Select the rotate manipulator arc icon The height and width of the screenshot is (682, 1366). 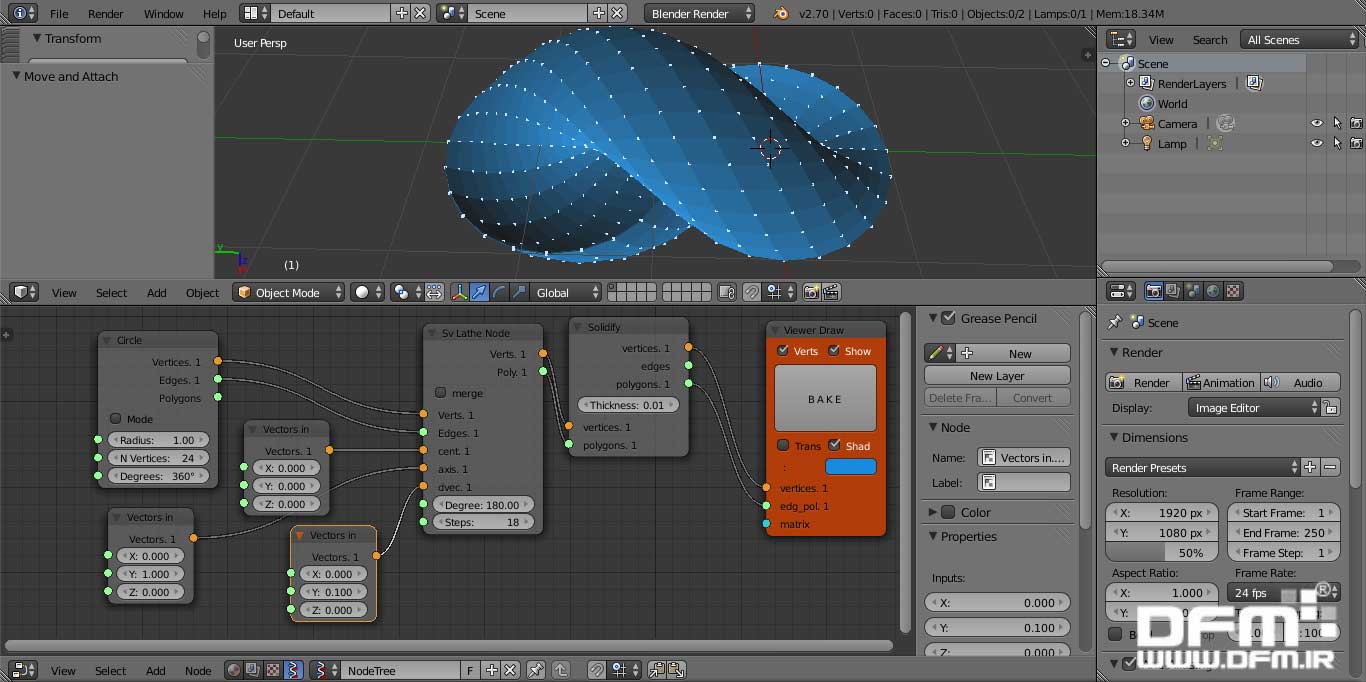pyautogui.click(x=499, y=292)
